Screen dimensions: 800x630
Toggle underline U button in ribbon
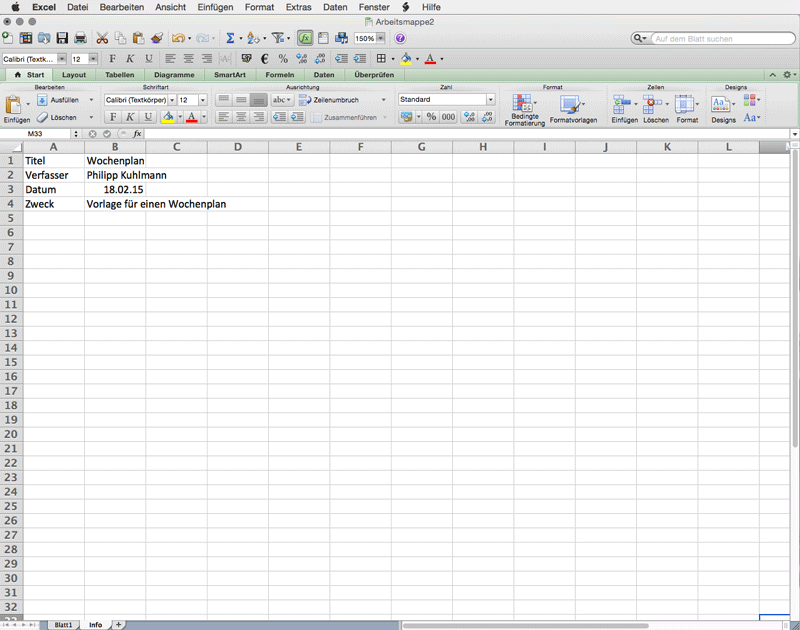point(148,117)
